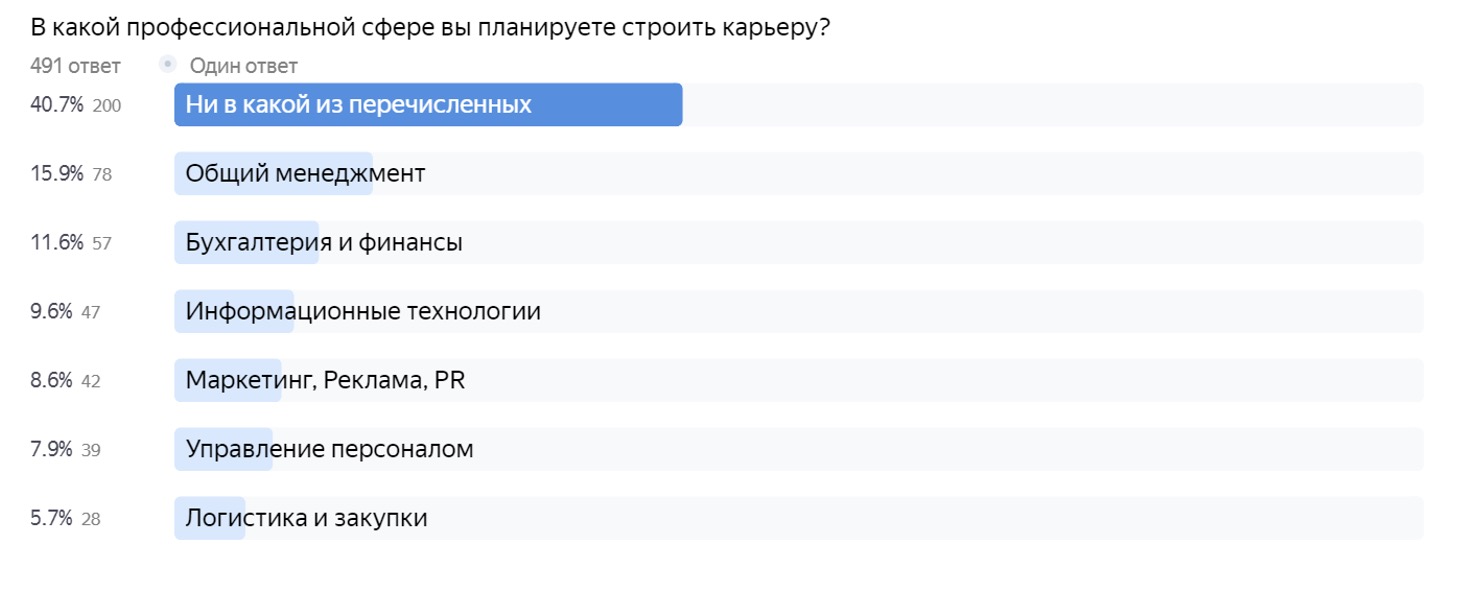
Task: Click the "Один ответ" label
Action: pyautogui.click(x=244, y=66)
